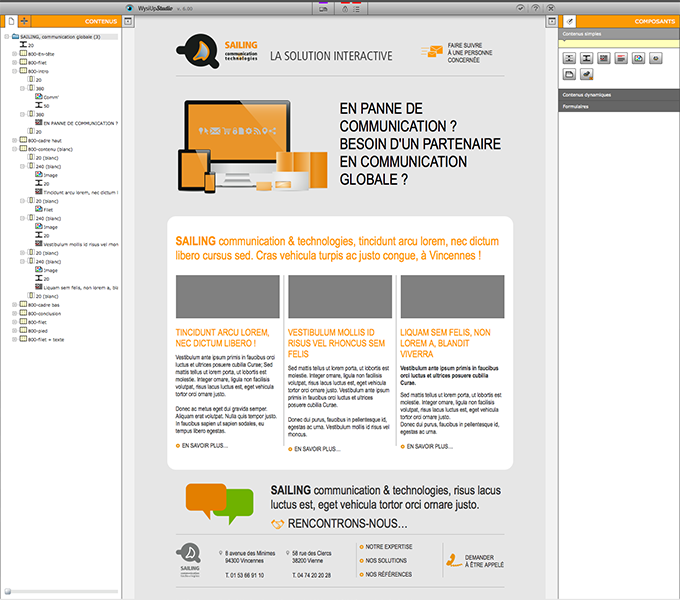The image size is (680, 600).
Task: Select the spacer 50 item in tree
Action: [42, 106]
